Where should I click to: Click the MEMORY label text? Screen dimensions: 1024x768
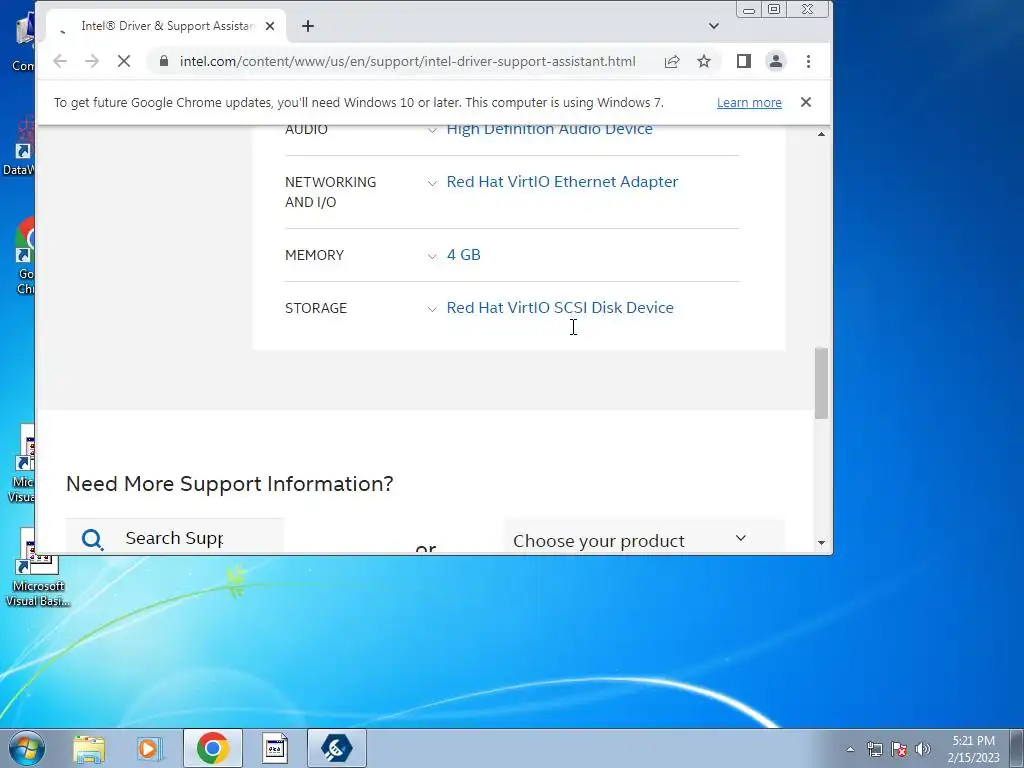coord(314,255)
